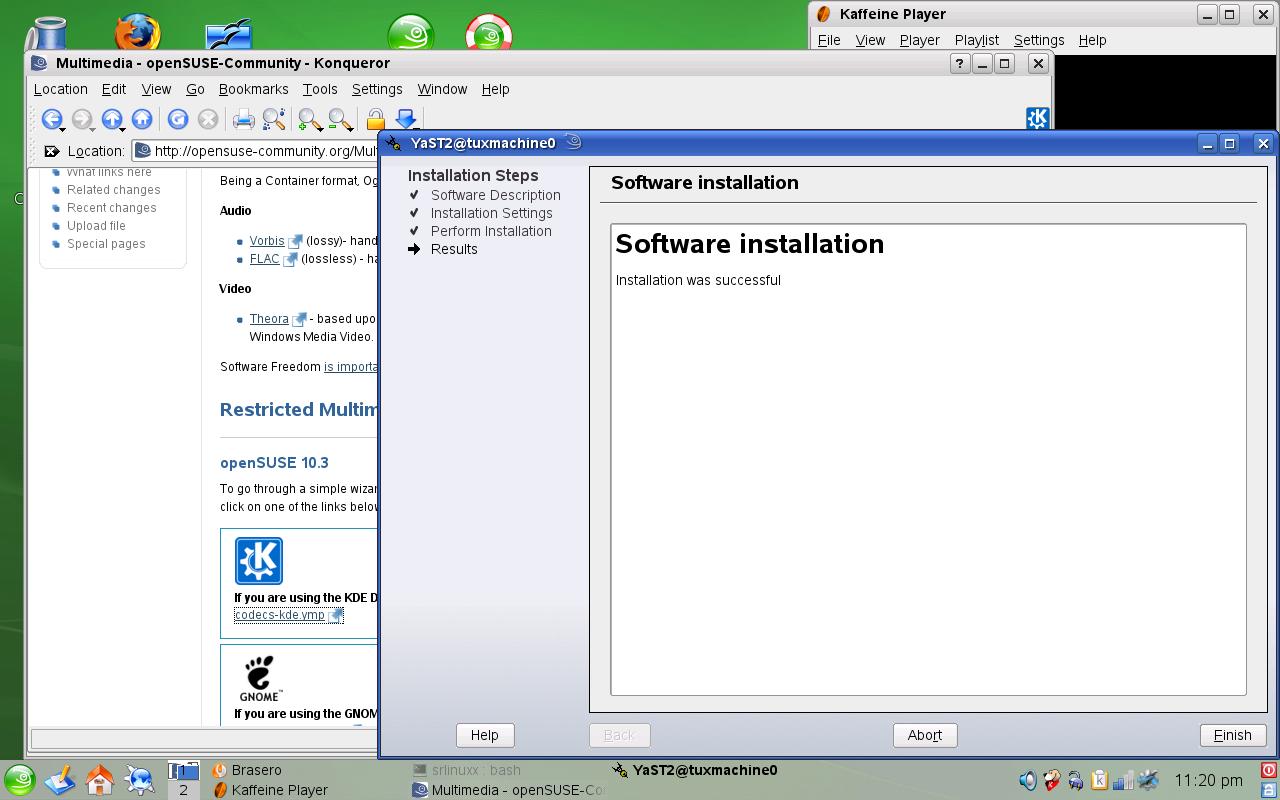
Task: Lock the session using the panel lock icon
Action: tap(1269, 789)
